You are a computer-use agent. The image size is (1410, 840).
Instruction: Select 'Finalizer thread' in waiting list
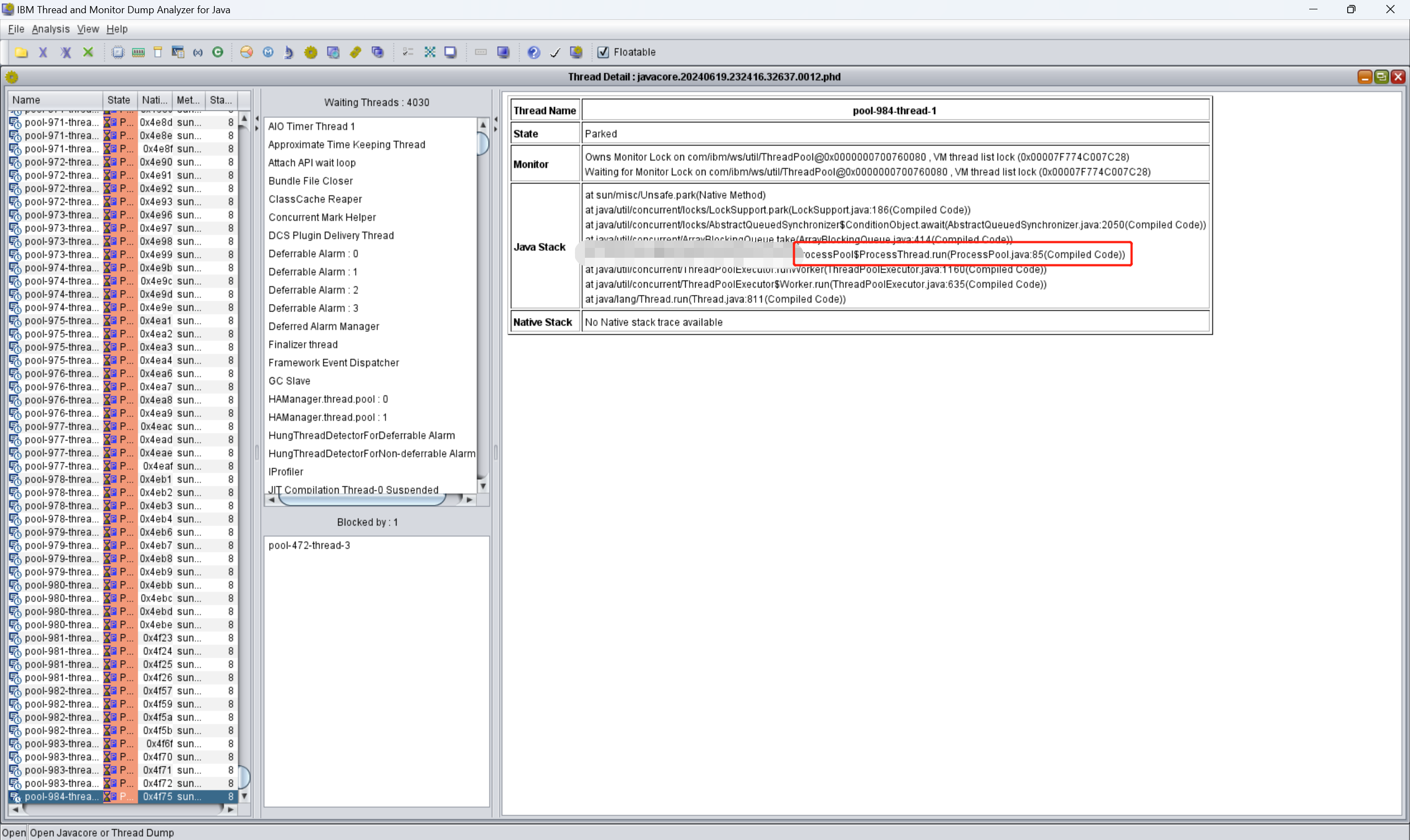[x=371, y=345]
